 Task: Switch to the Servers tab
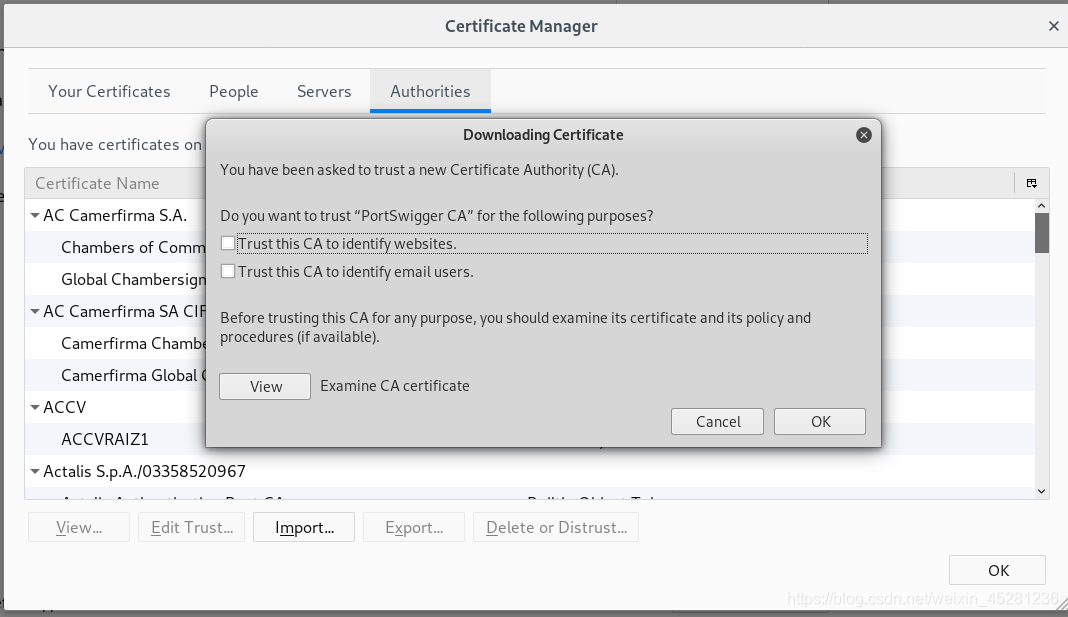coord(324,91)
